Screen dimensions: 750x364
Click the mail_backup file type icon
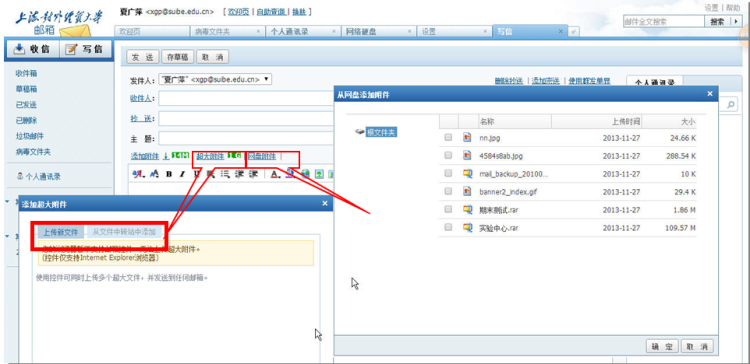(467, 174)
